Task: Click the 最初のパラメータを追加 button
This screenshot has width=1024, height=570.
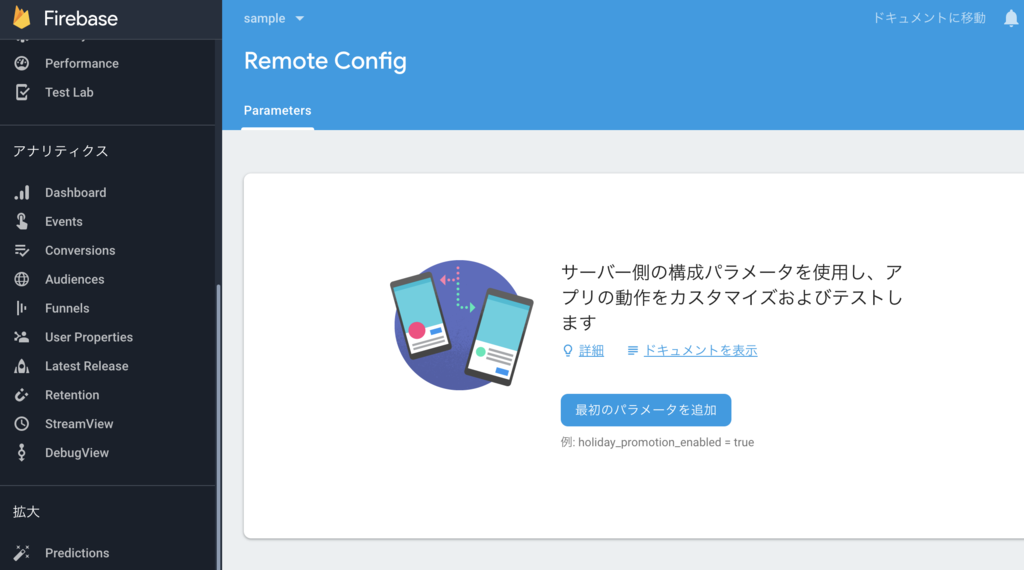Action: pyautogui.click(x=646, y=410)
